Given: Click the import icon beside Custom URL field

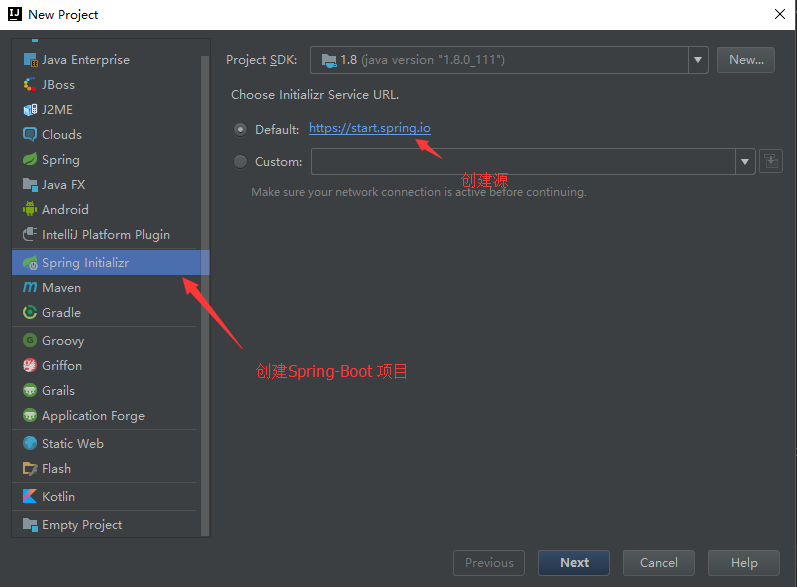Looking at the screenshot, I should point(771,162).
